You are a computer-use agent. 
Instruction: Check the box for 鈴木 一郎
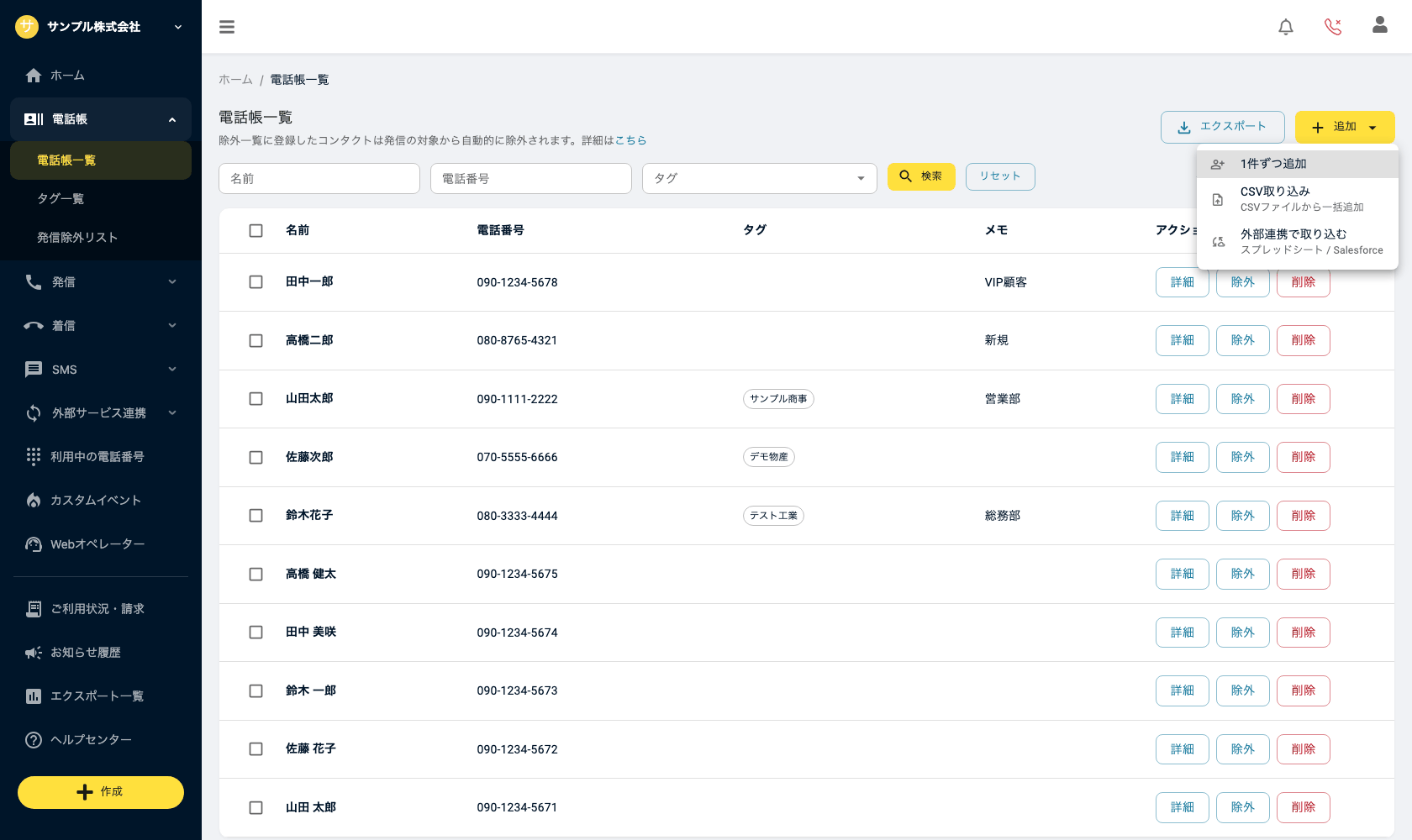(256, 691)
